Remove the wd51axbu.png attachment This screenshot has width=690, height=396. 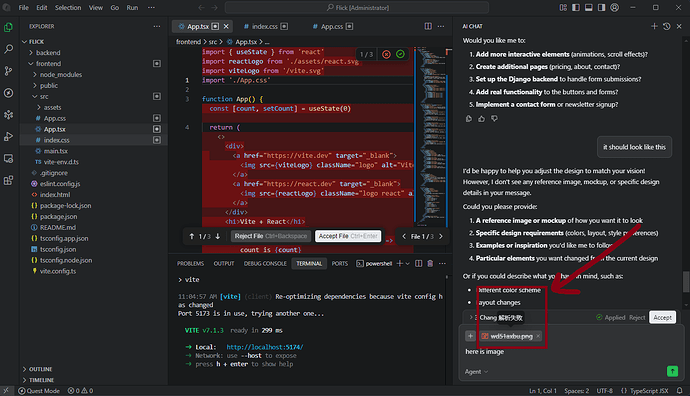click(x=538, y=336)
